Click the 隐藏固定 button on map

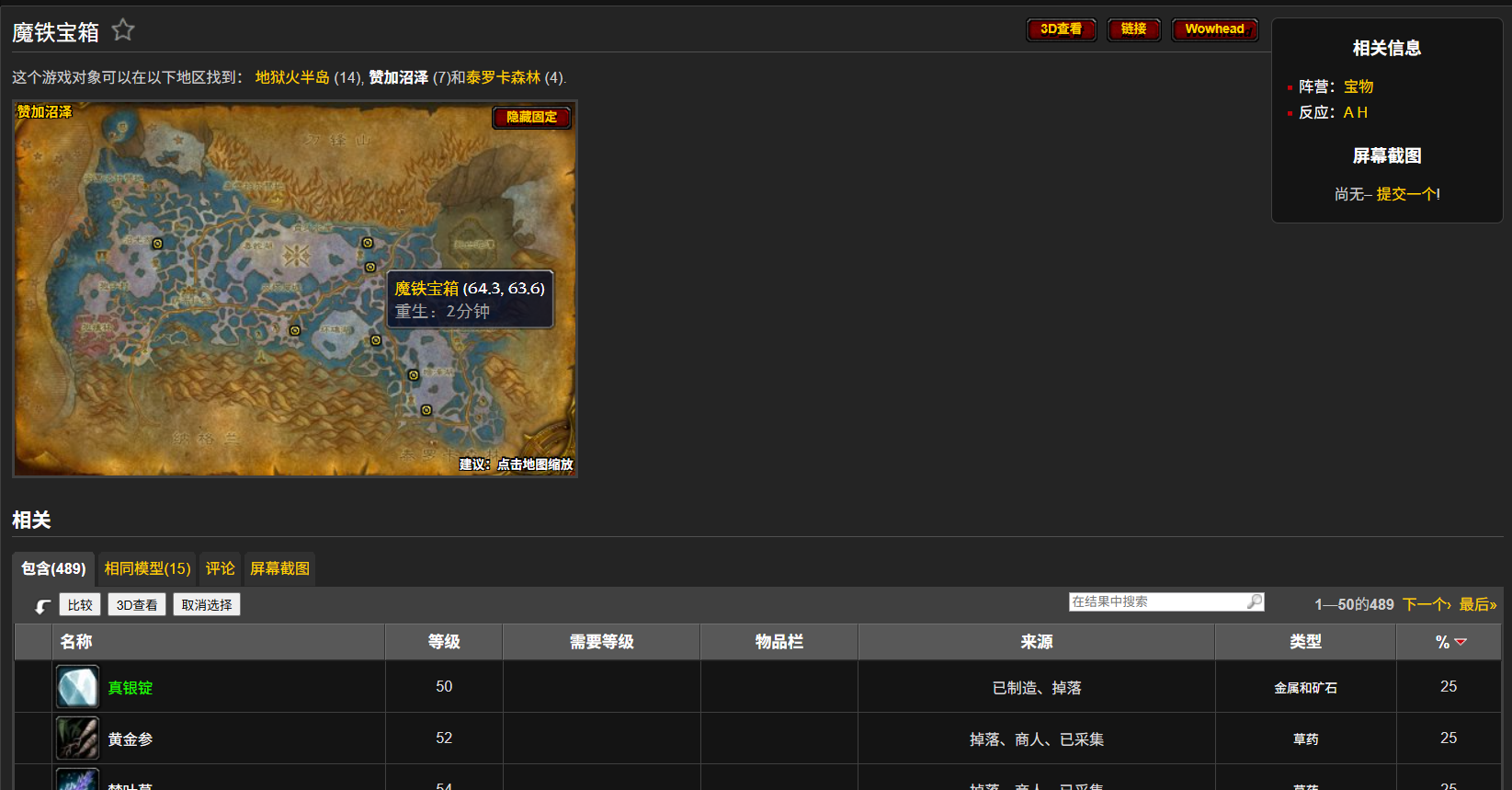531,117
